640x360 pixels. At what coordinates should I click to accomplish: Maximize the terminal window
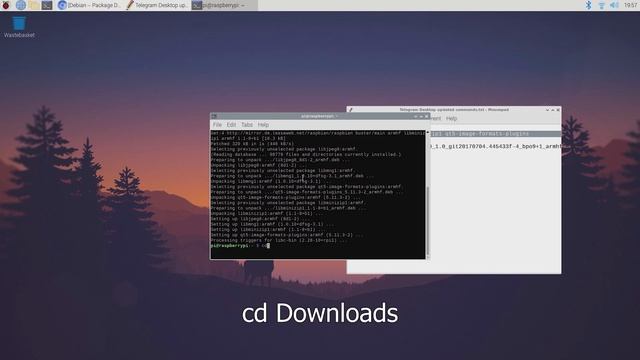(421, 116)
